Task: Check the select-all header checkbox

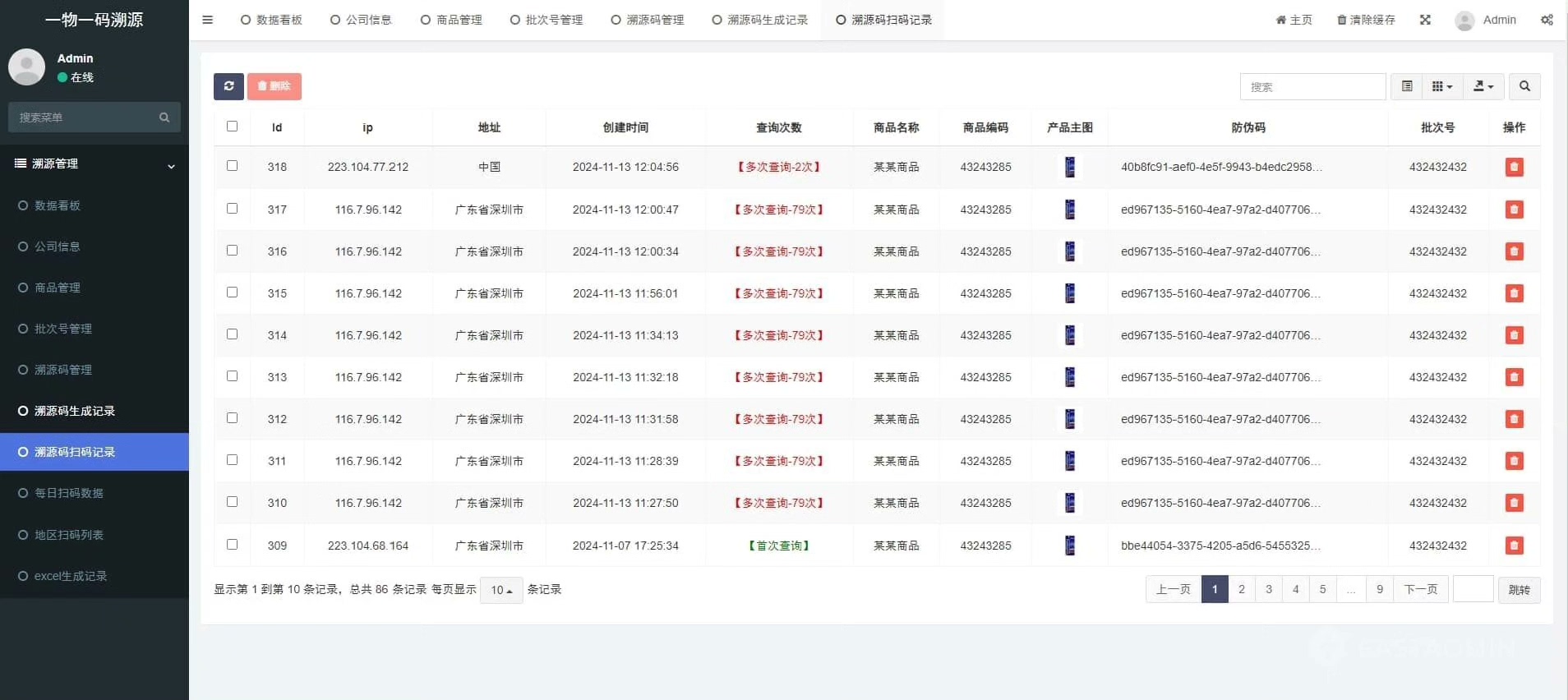Action: 232,127
